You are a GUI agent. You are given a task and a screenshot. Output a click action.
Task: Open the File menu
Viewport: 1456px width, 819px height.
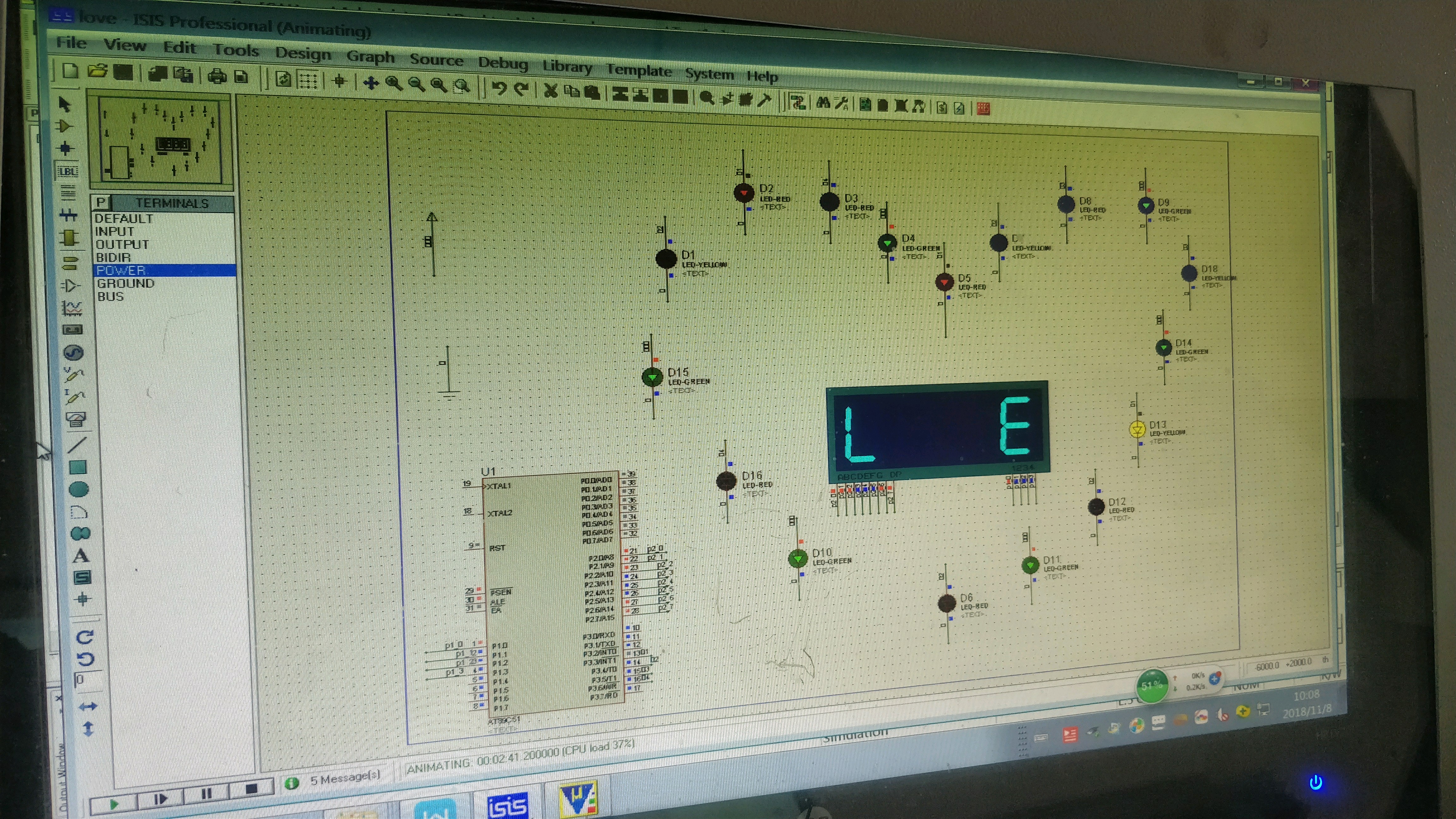(x=72, y=43)
